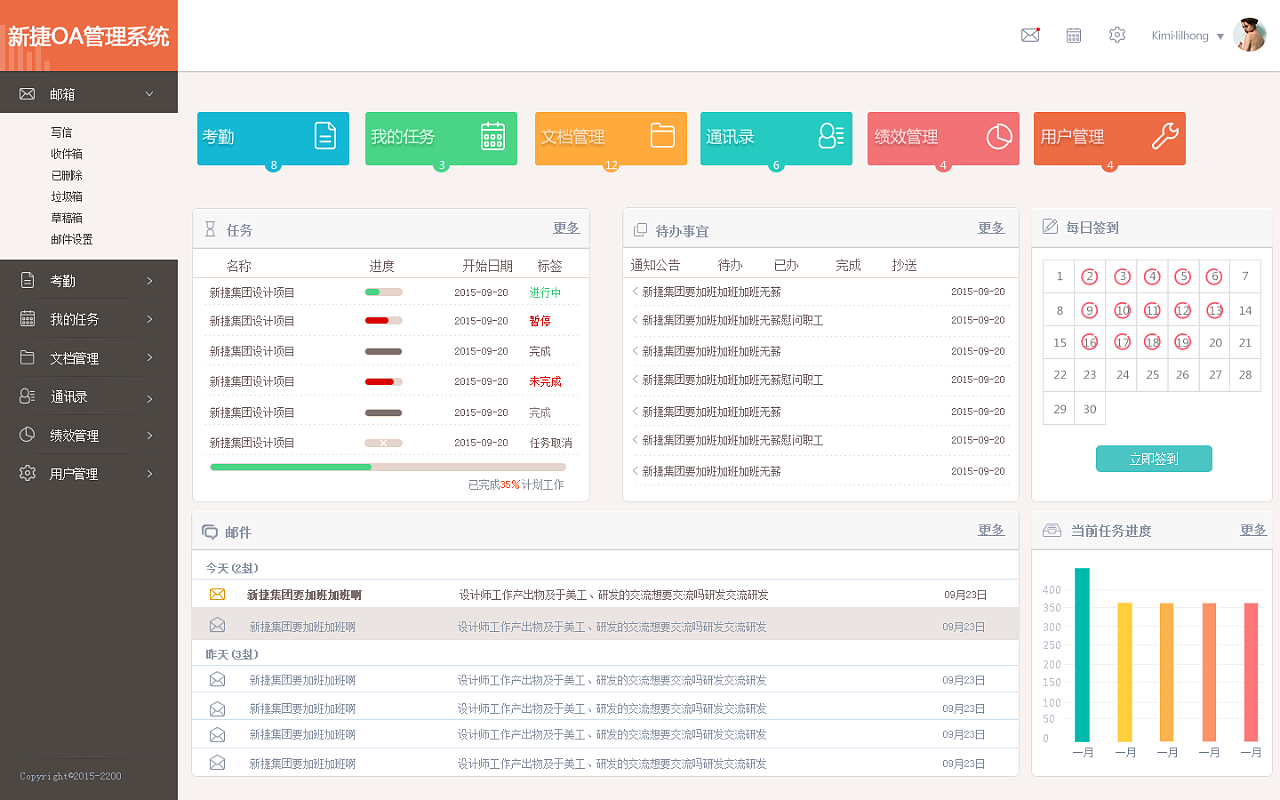Click the inbox tray icon next to 当前任务进度
1280x800 pixels.
1052,530
